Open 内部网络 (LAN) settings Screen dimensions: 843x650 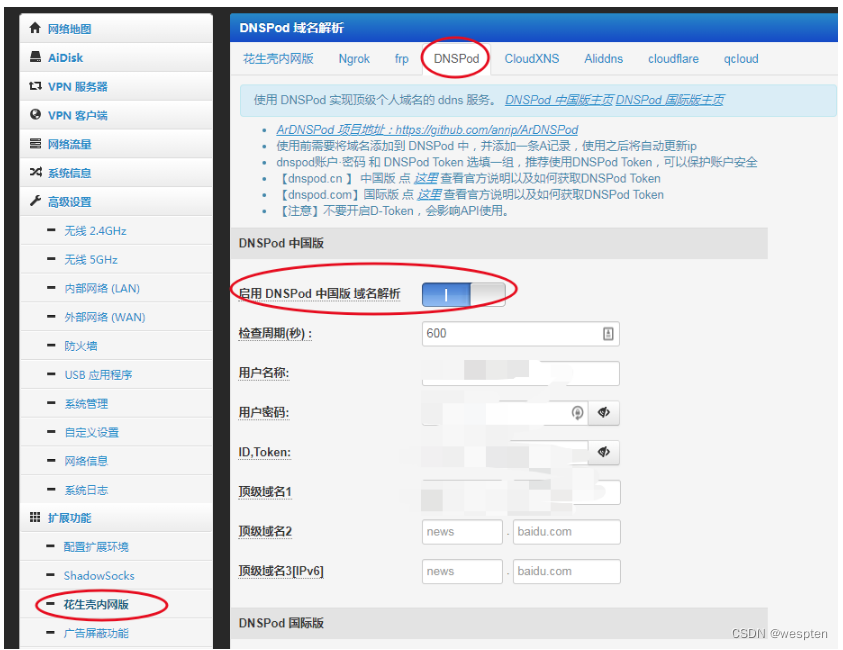coord(102,289)
